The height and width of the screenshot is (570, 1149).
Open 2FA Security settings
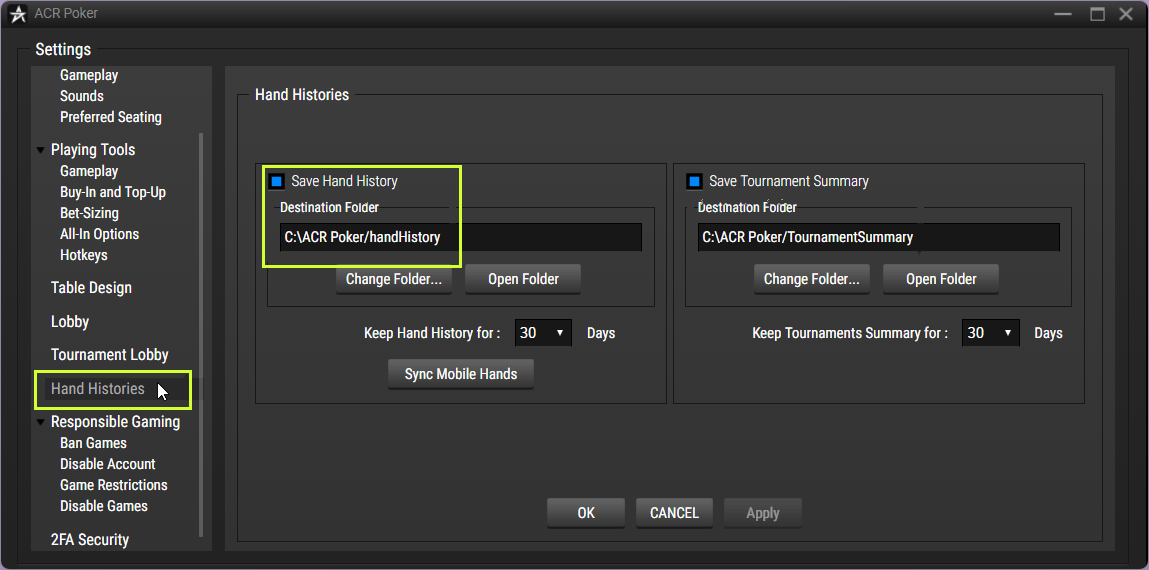coord(89,540)
